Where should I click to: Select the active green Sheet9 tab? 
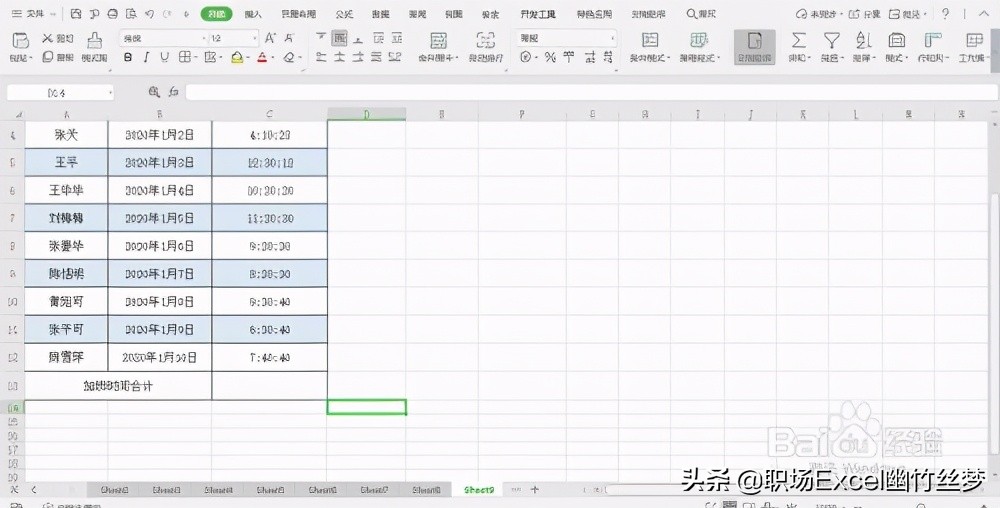pyautogui.click(x=479, y=490)
